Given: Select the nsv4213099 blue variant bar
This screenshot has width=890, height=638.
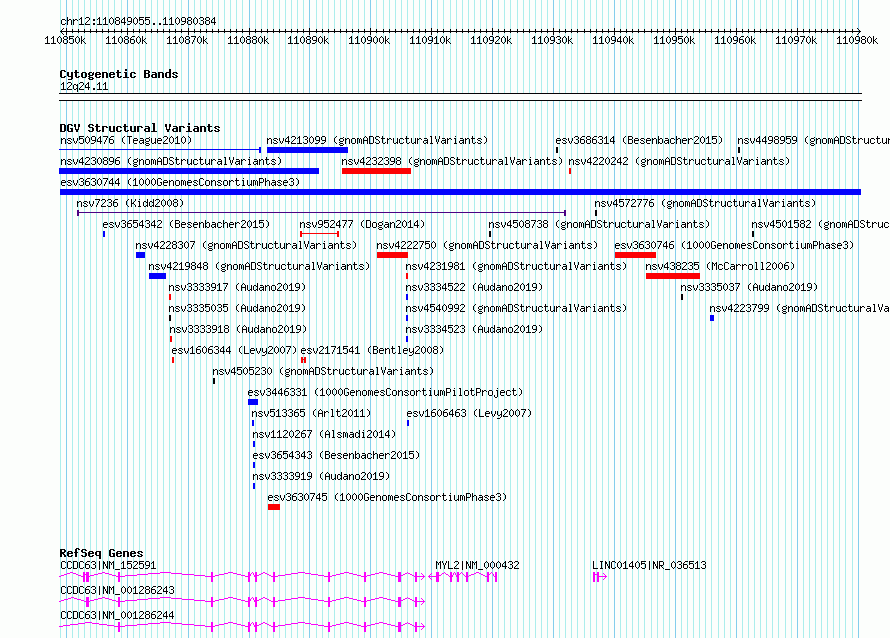Looking at the screenshot, I should point(307,150).
